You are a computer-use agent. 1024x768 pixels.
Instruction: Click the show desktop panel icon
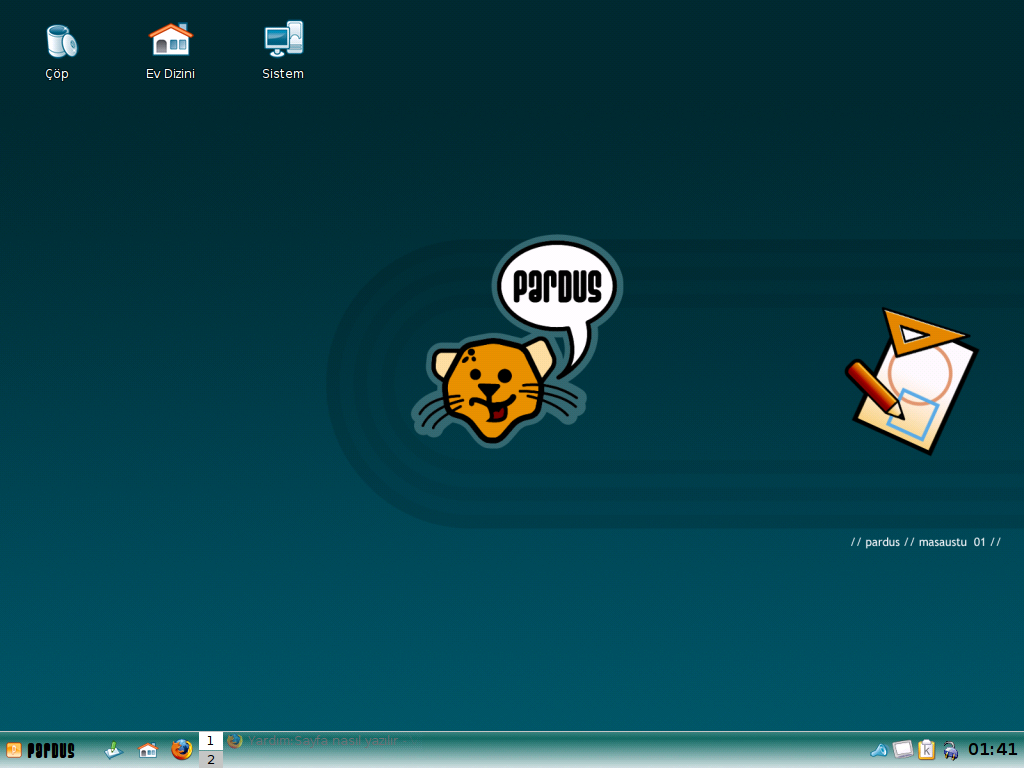114,750
